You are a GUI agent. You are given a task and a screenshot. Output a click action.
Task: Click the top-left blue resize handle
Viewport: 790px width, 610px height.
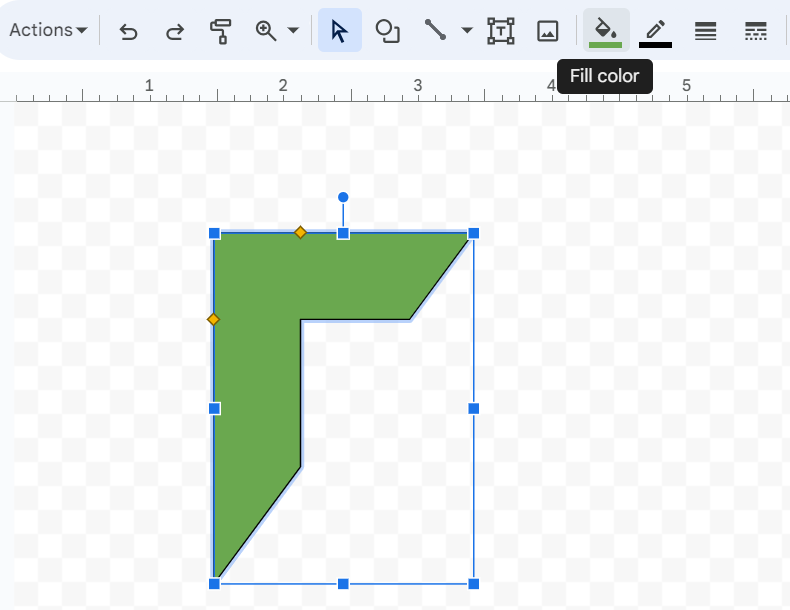coord(214,233)
